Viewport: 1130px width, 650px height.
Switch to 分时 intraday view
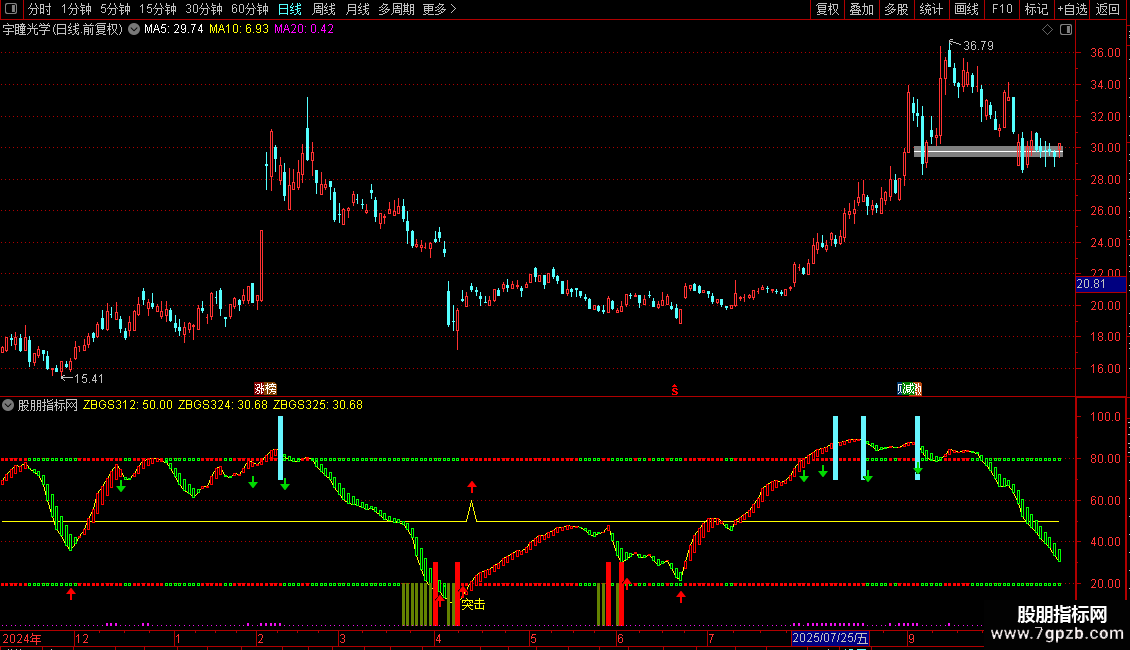(40, 9)
